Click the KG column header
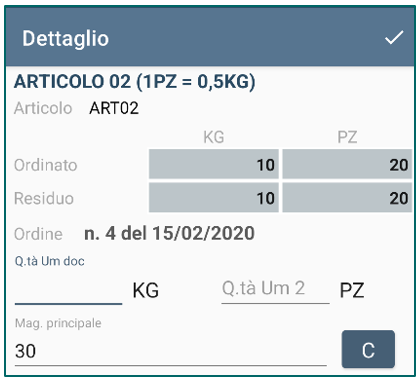The height and width of the screenshot is (379, 420). (x=214, y=137)
